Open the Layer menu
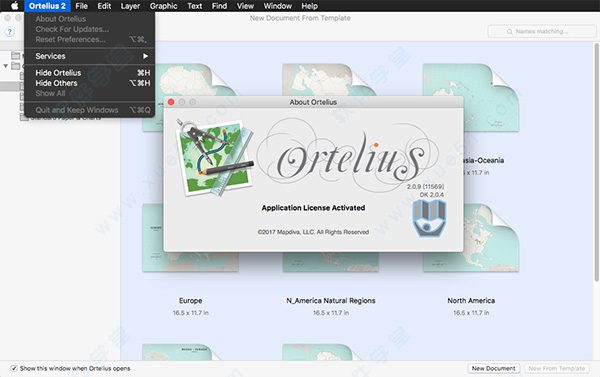The height and width of the screenshot is (377, 600). (130, 6)
